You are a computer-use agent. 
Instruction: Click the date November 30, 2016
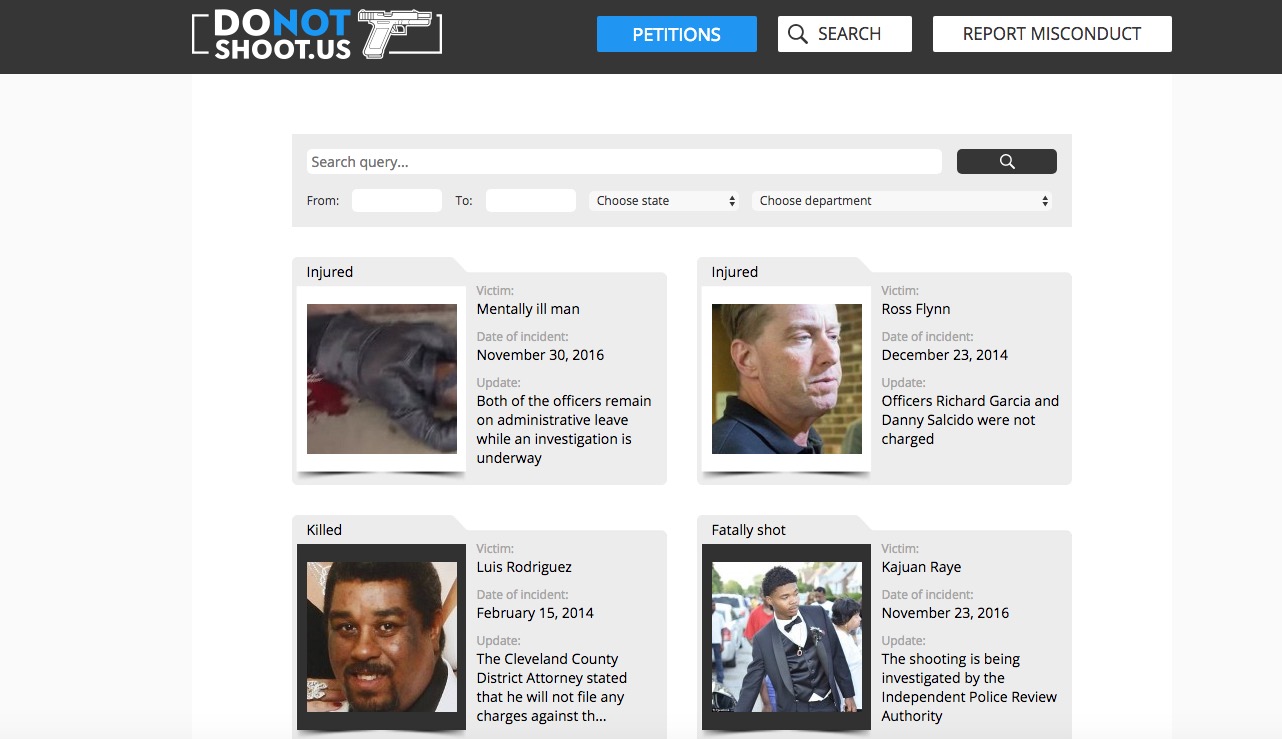540,355
